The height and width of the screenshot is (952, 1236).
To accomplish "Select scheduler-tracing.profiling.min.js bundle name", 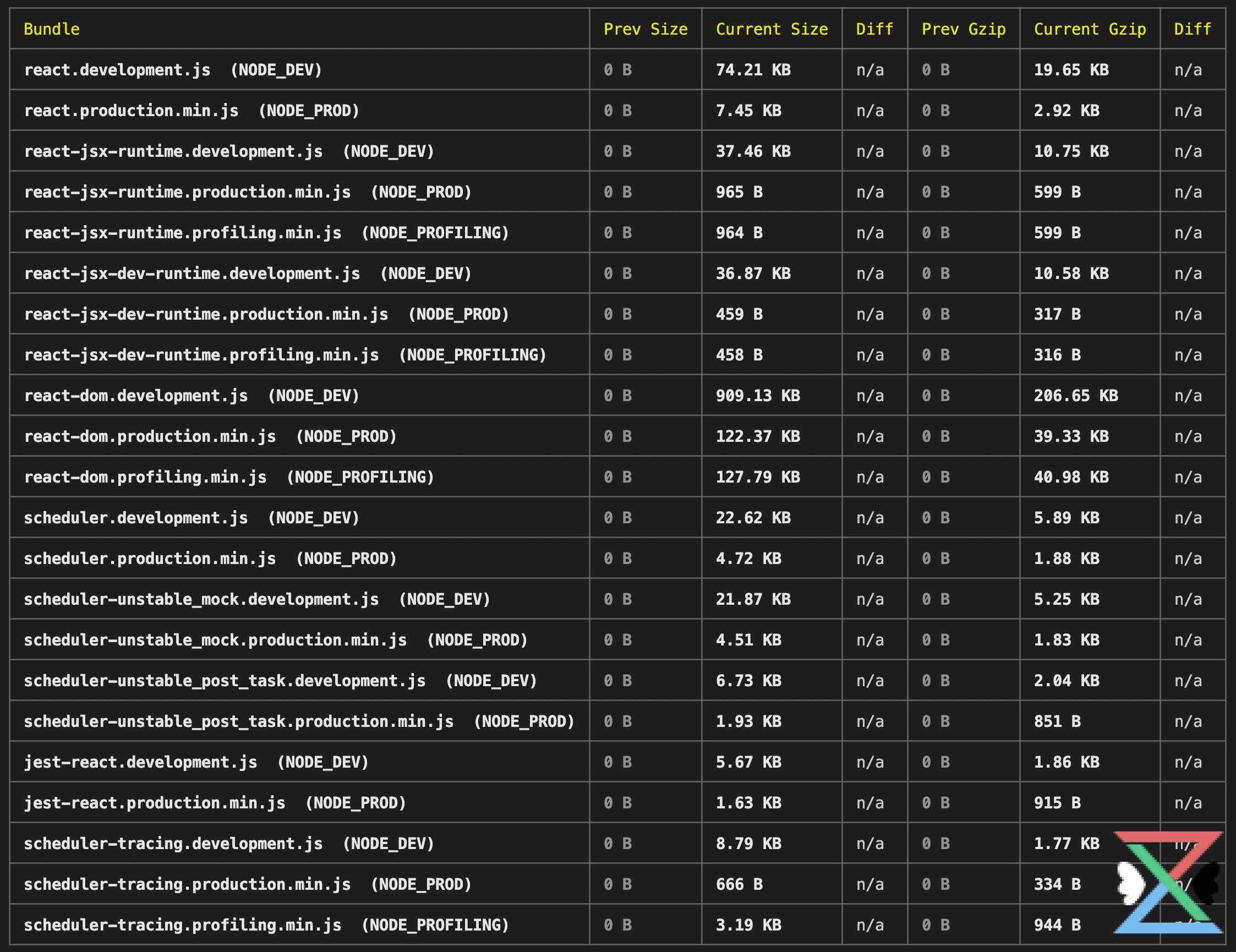I will click(183, 926).
